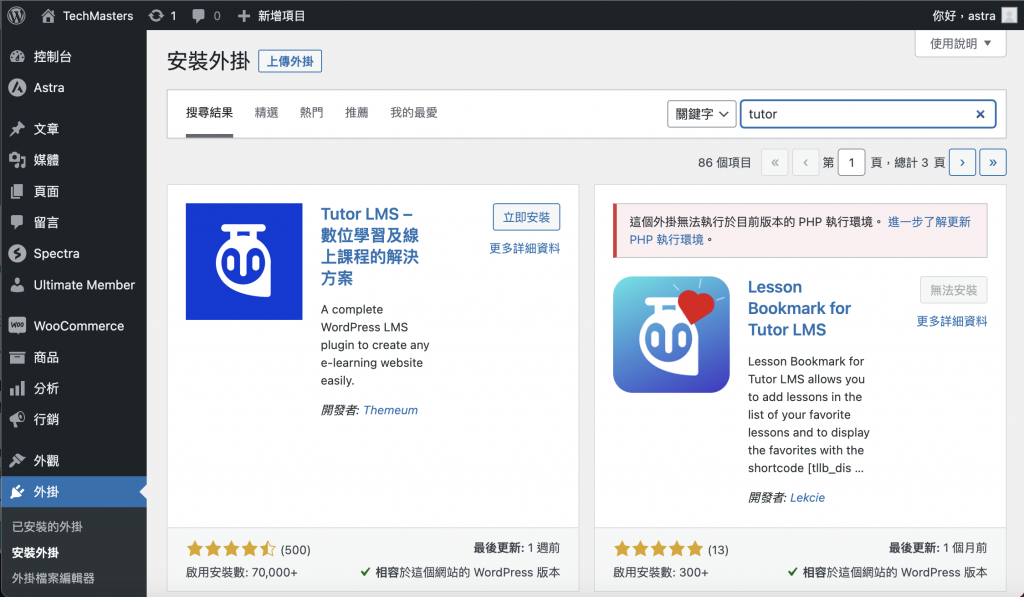This screenshot has height=597, width=1024.
Task: Clear the search field with X icon
Action: tap(980, 114)
